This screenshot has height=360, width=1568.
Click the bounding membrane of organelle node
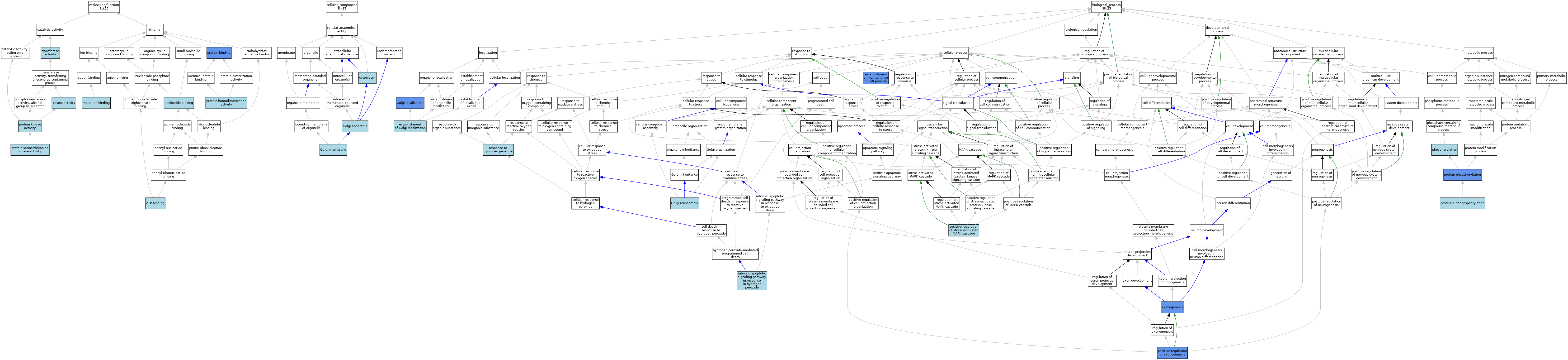[312, 126]
